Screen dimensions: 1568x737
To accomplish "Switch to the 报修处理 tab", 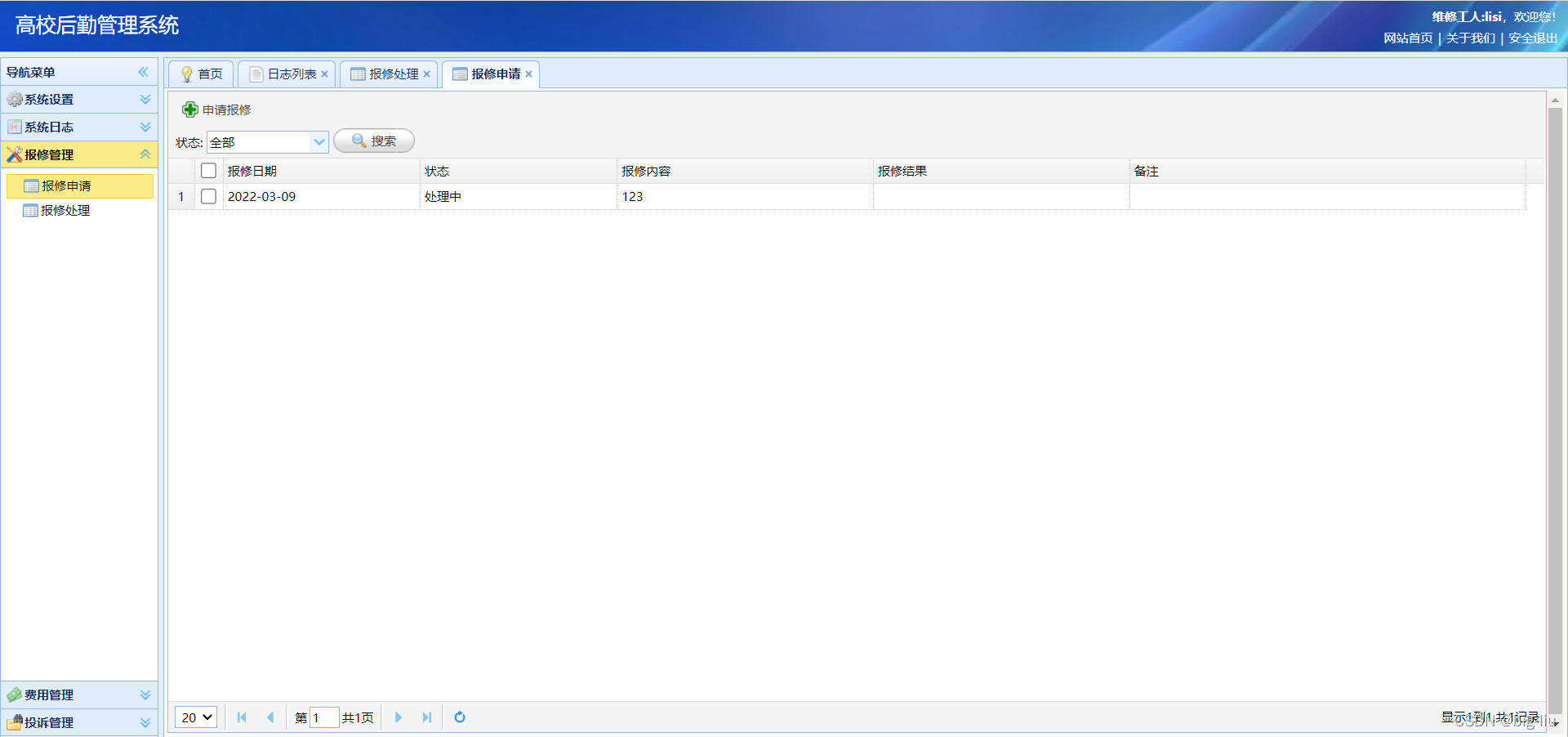I will tap(390, 74).
